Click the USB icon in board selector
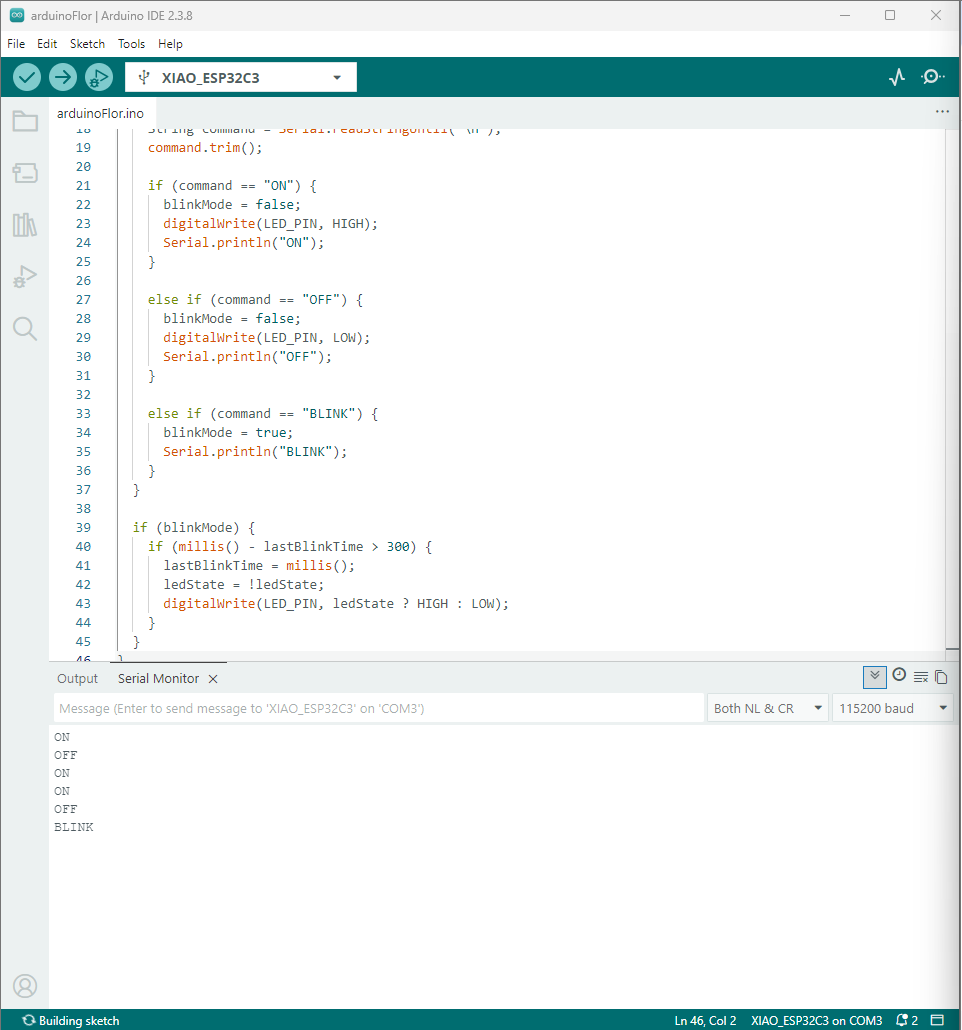Screen dimensions: 962x1030 point(144,78)
